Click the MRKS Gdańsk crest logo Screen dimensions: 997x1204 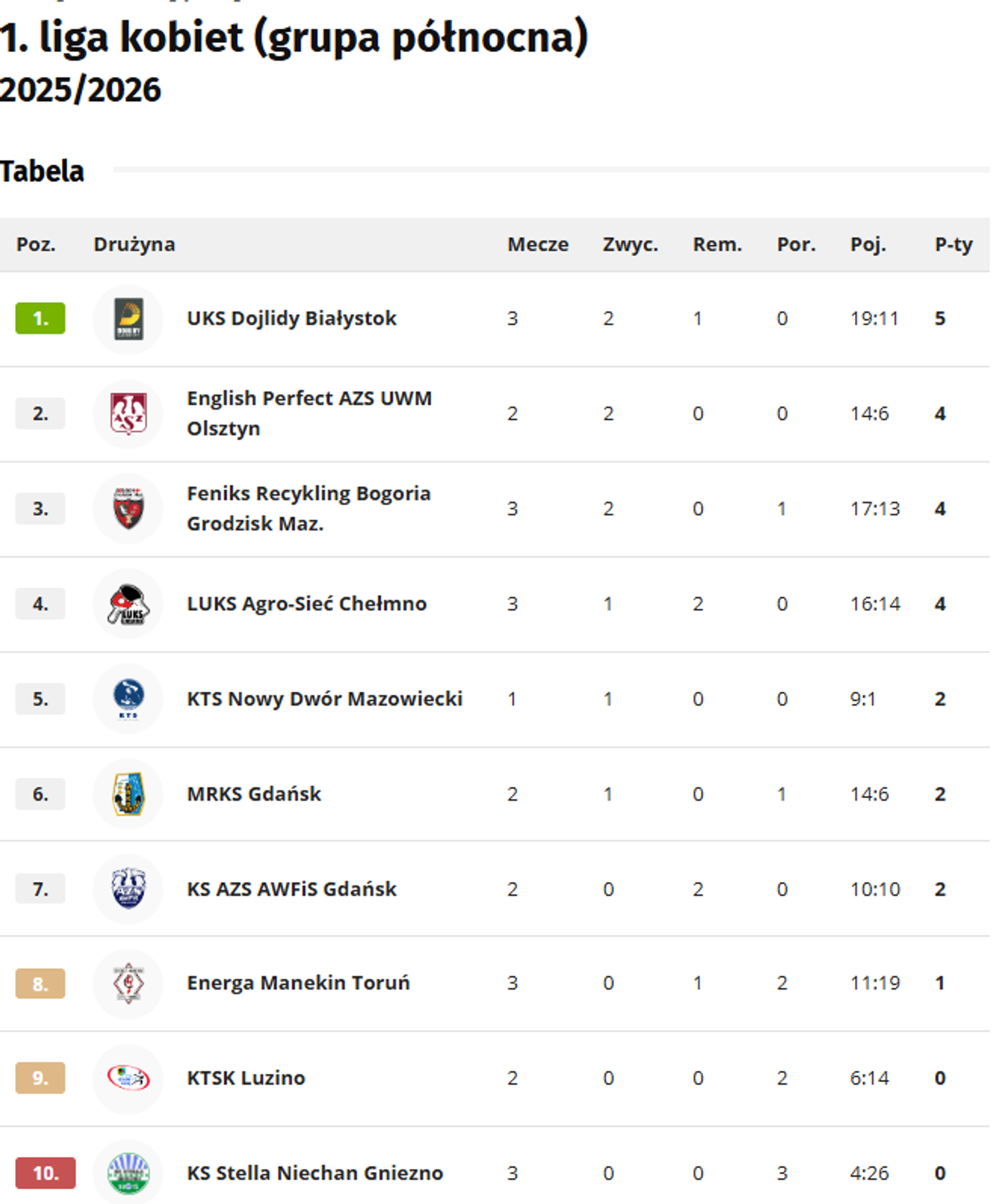coord(128,794)
